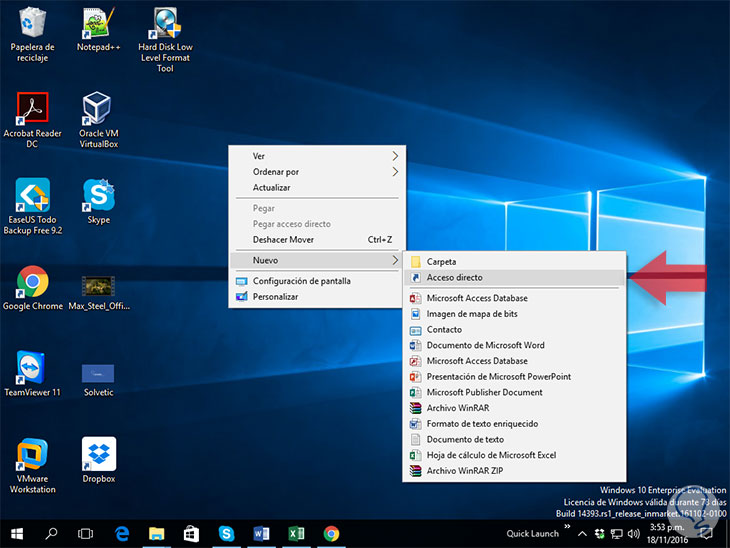Select the EaseUS Todo Backup icon
The height and width of the screenshot is (548, 730).
point(32,194)
